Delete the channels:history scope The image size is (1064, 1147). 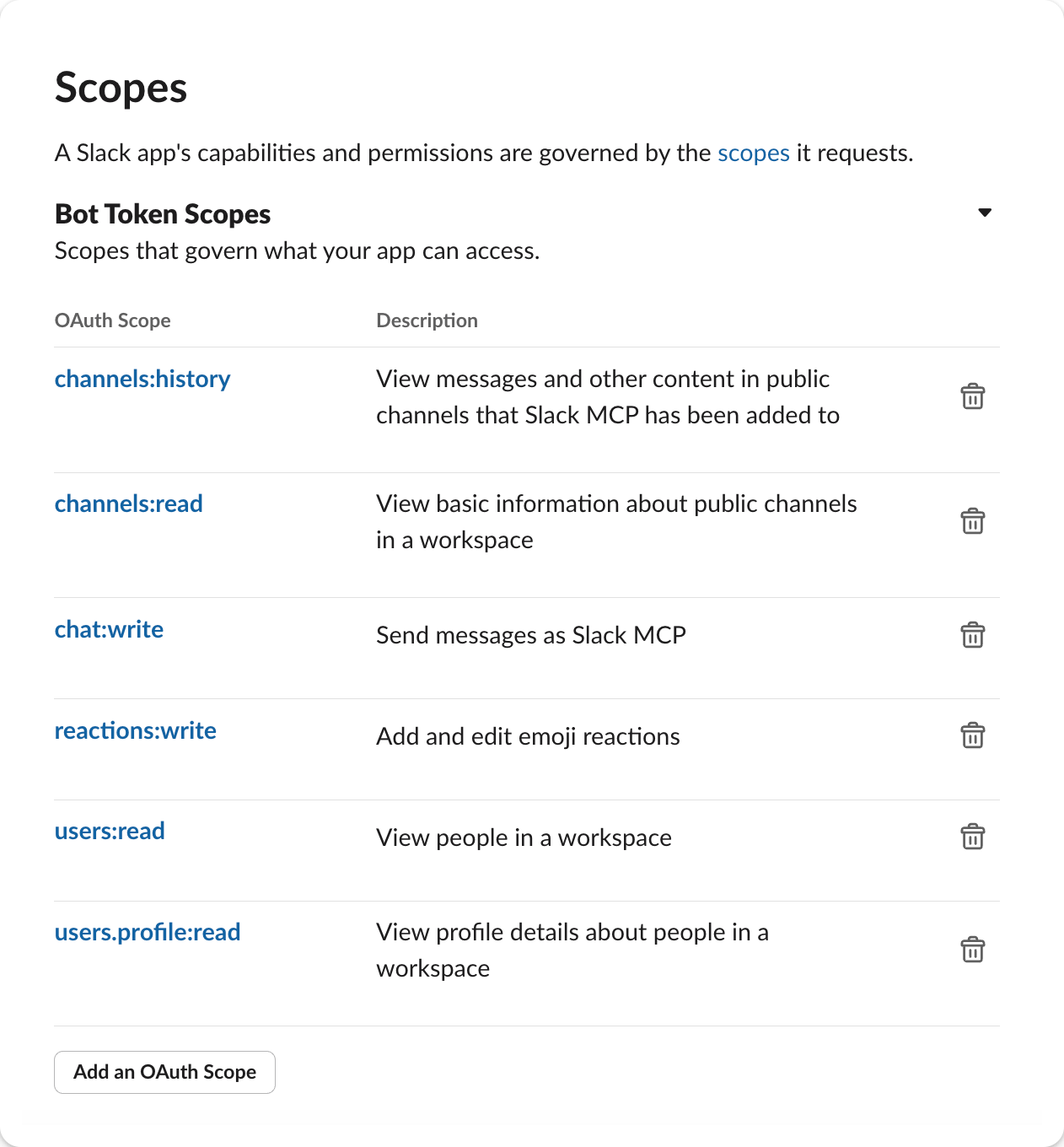tap(972, 396)
